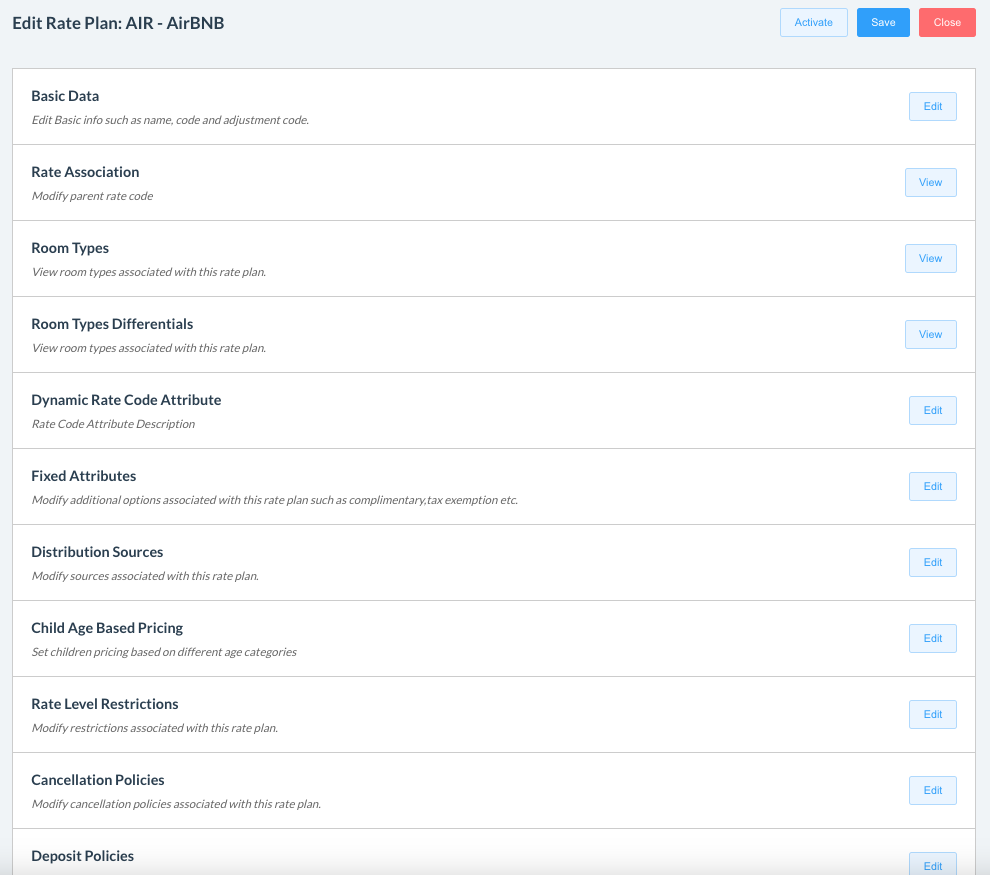Edit the Deposit Policies section
Viewport: 990px width, 875px height.
[932, 864]
